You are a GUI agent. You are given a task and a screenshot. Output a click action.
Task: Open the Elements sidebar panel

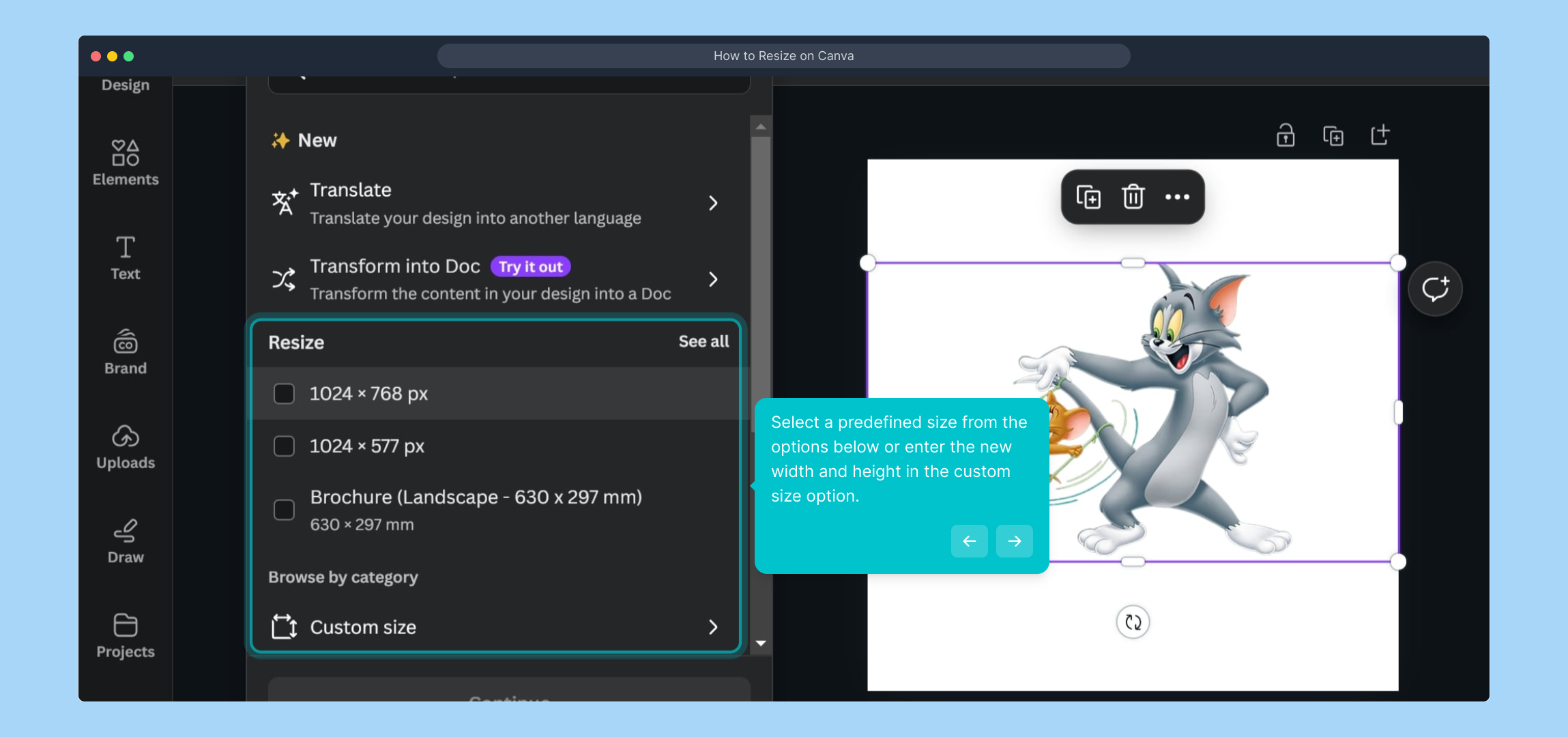coord(126,162)
